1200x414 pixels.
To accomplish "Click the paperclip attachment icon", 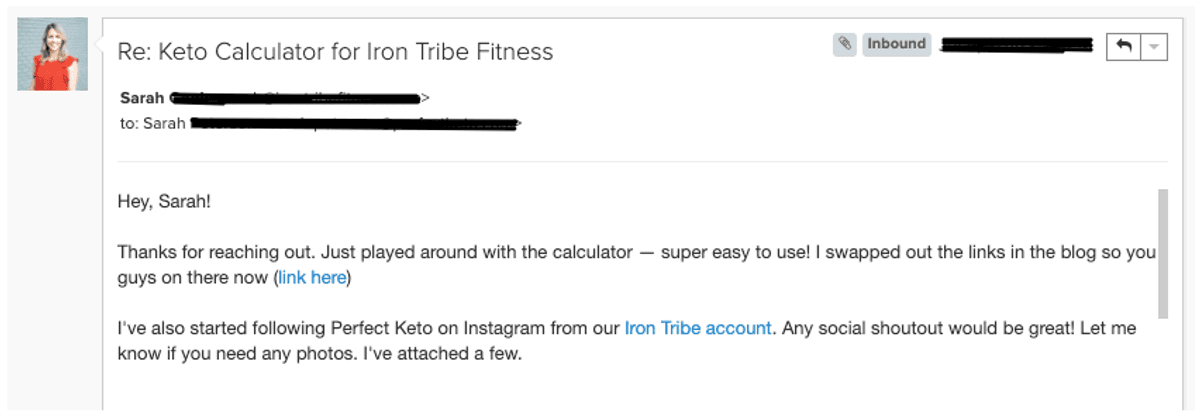I will [x=845, y=44].
